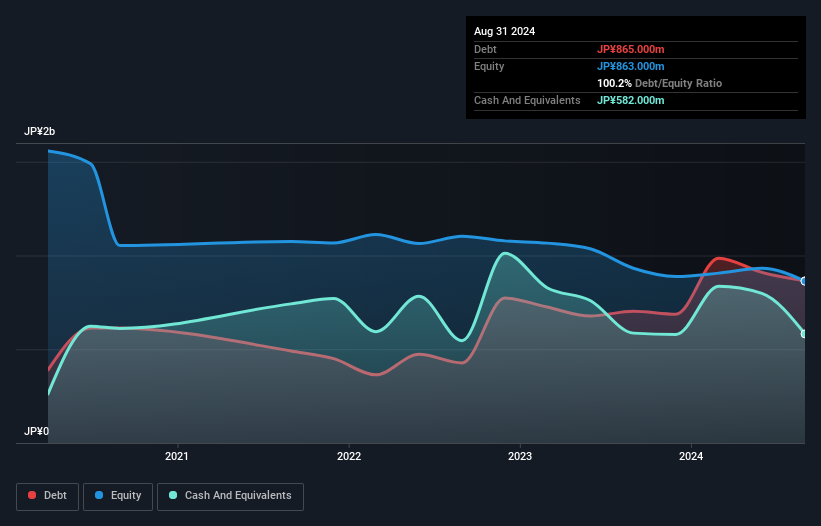Screen dimensions: 821x526
Task: Click the JP¥863.000m equity value
Action: point(630,66)
